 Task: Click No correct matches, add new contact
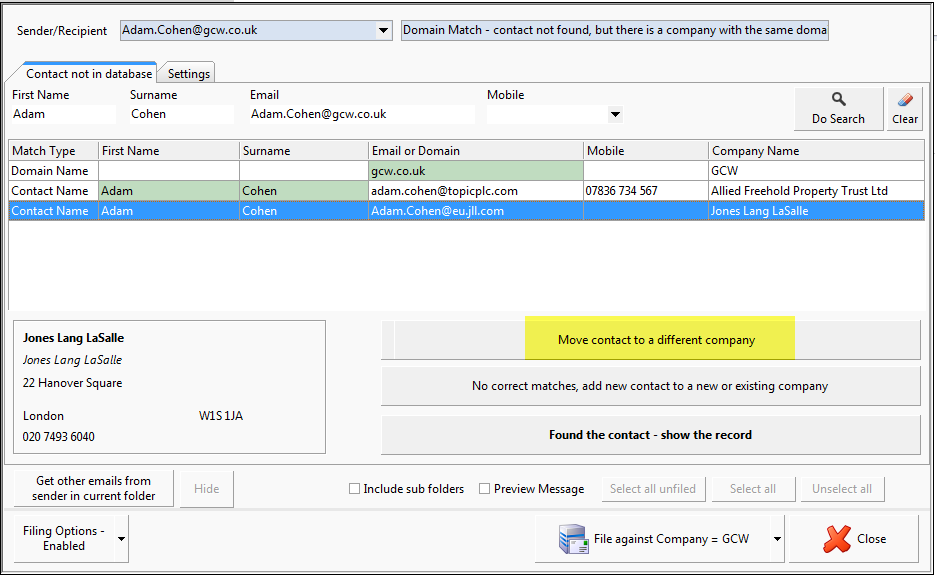pyautogui.click(x=650, y=386)
